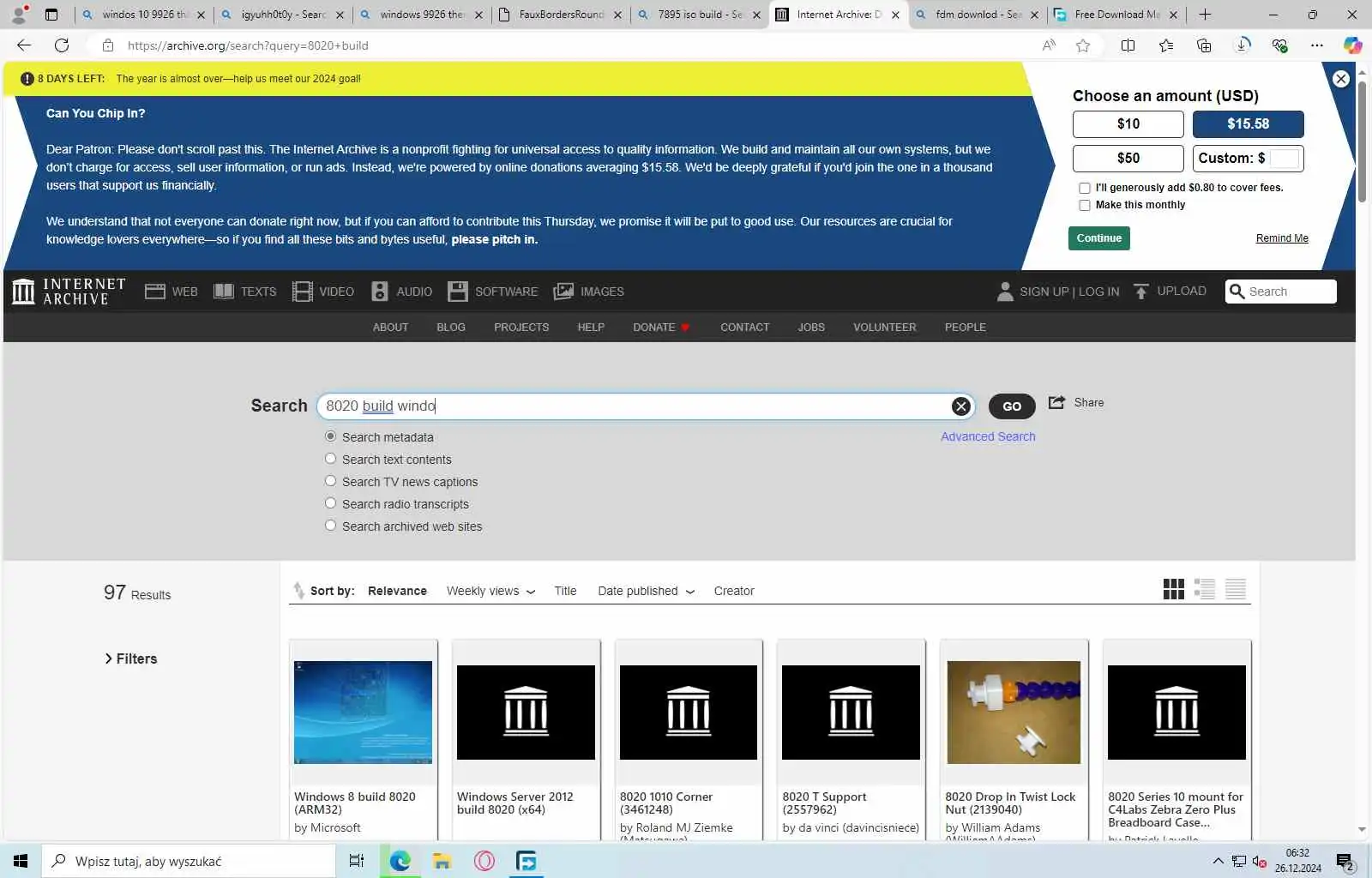Viewport: 1372px width, 878px height.
Task: Show hidden system tray icons
Action: click(1218, 861)
